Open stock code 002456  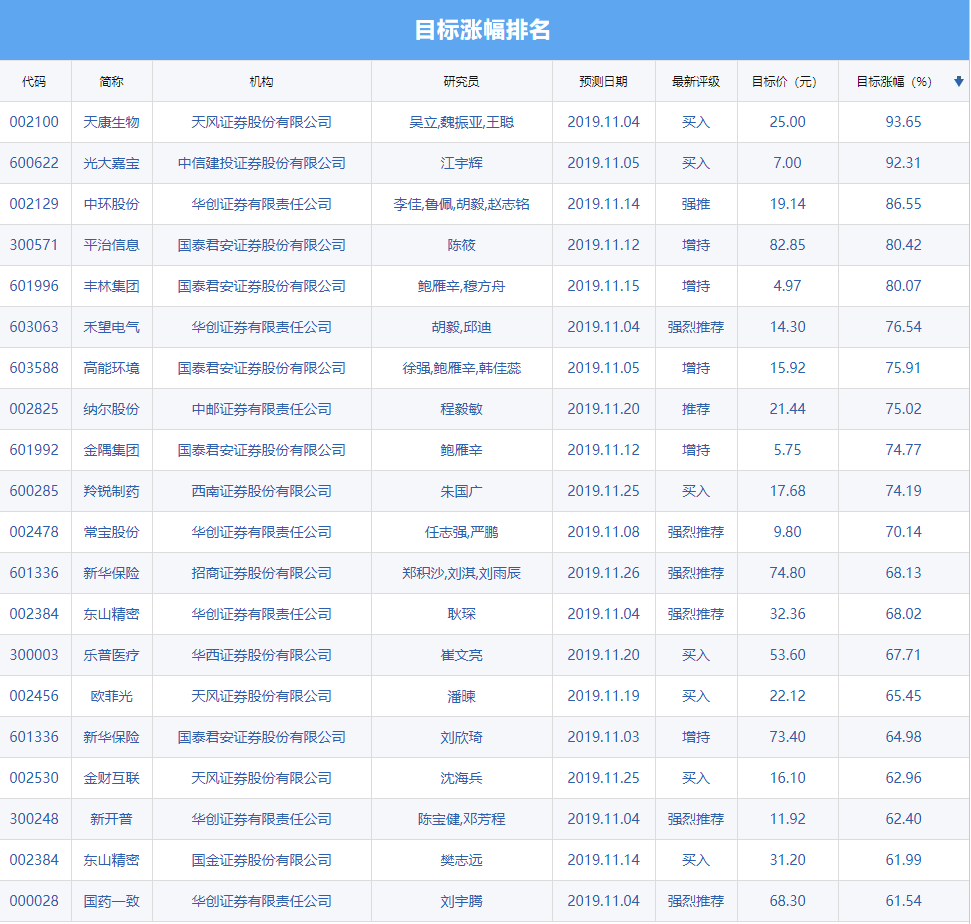point(34,695)
